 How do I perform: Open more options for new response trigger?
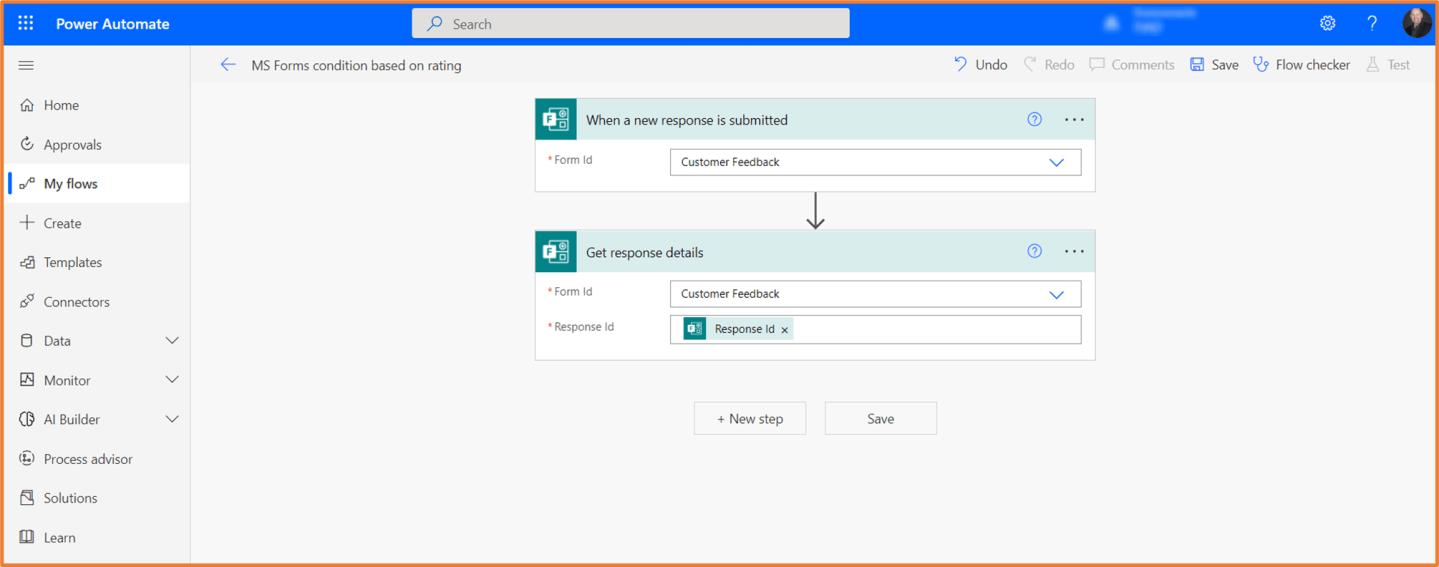pyautogui.click(x=1074, y=120)
